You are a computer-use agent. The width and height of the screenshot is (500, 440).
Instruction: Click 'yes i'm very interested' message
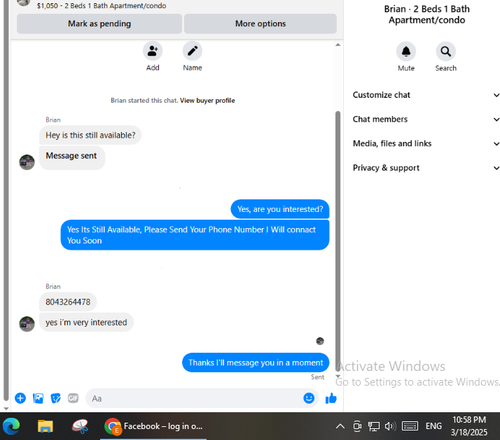(86, 322)
